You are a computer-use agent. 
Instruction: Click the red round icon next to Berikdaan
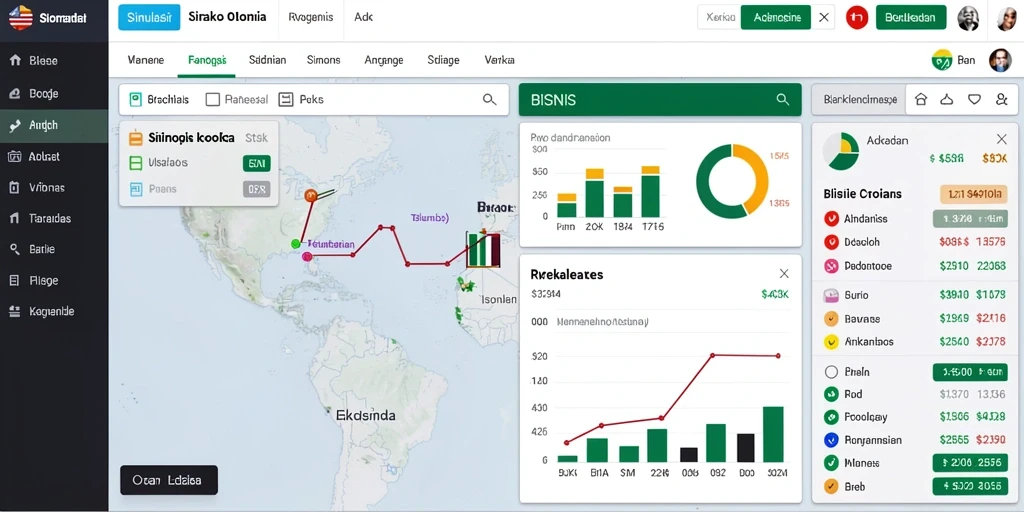pos(857,18)
